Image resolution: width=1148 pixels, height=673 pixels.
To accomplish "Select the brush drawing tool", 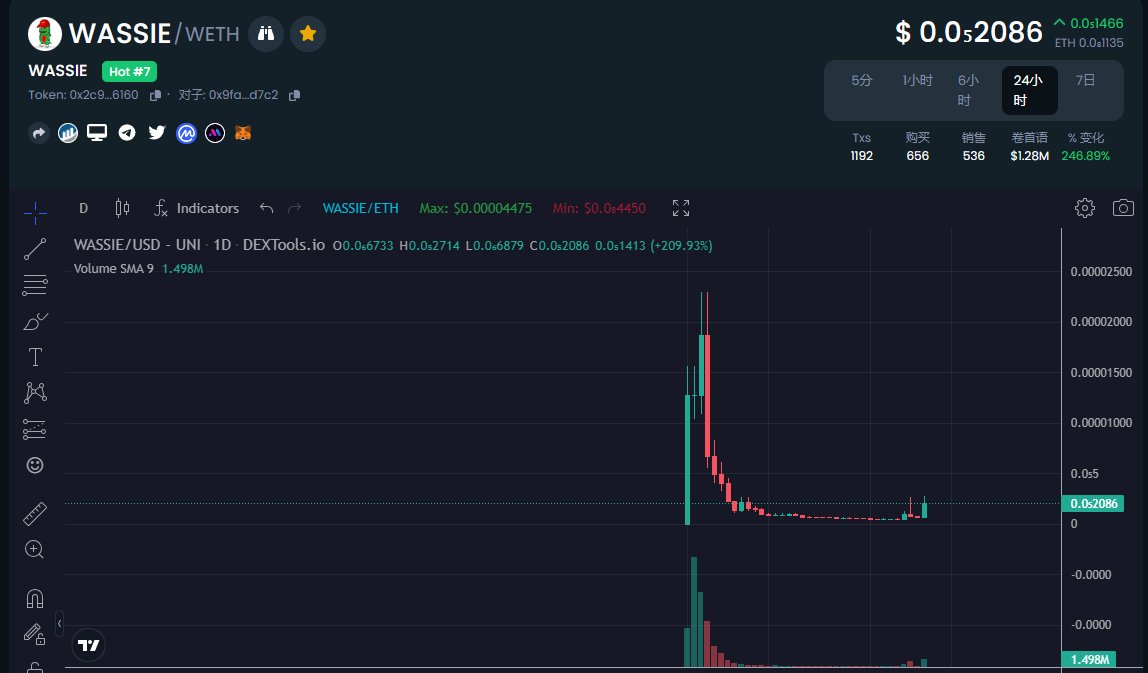I will [x=34, y=321].
